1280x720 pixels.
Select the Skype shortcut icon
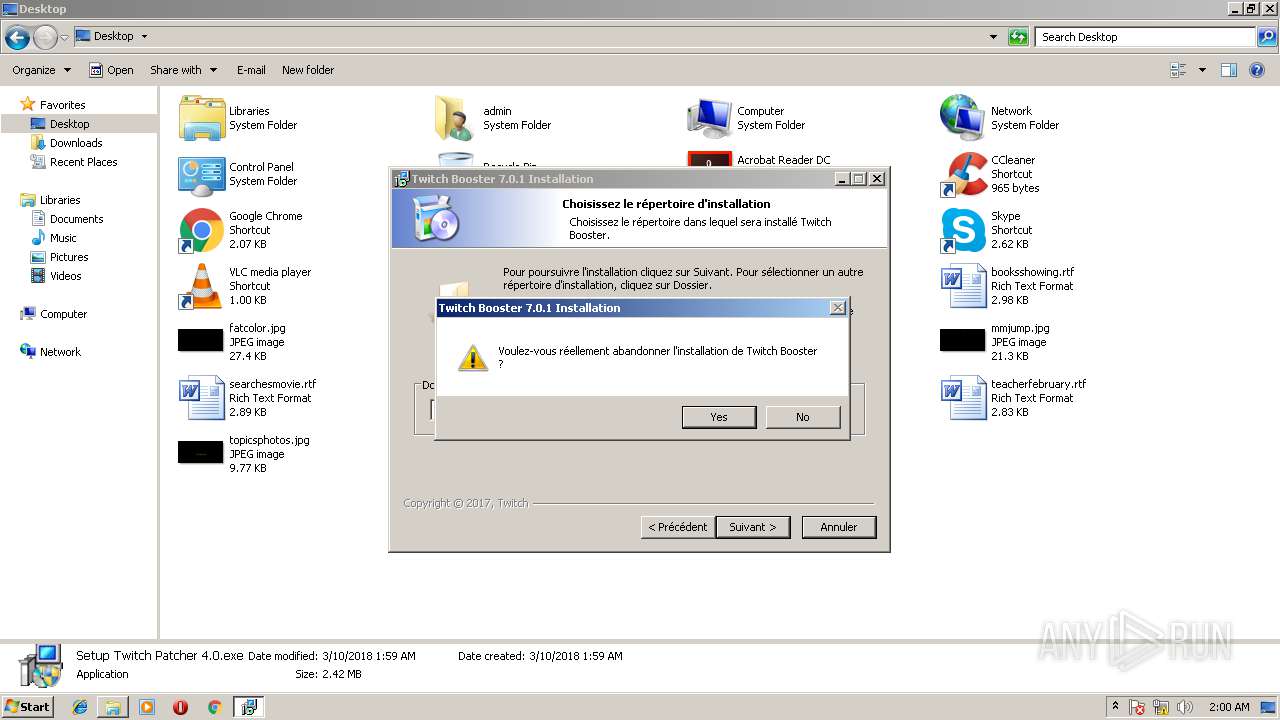tap(963, 230)
